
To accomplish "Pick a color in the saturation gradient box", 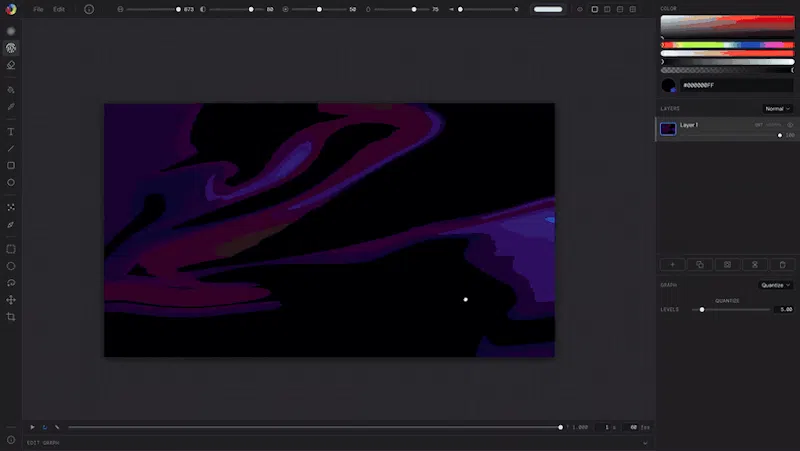I will click(x=727, y=26).
